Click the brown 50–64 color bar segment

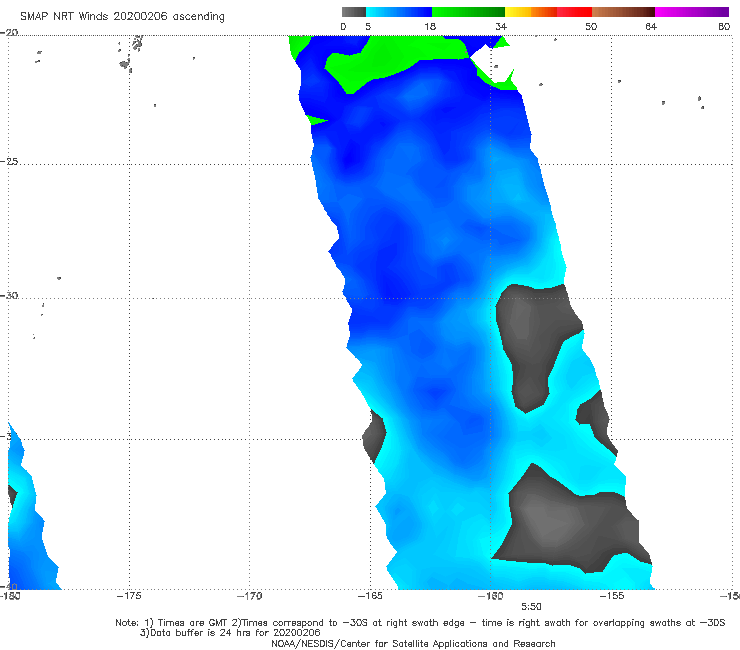click(x=623, y=12)
